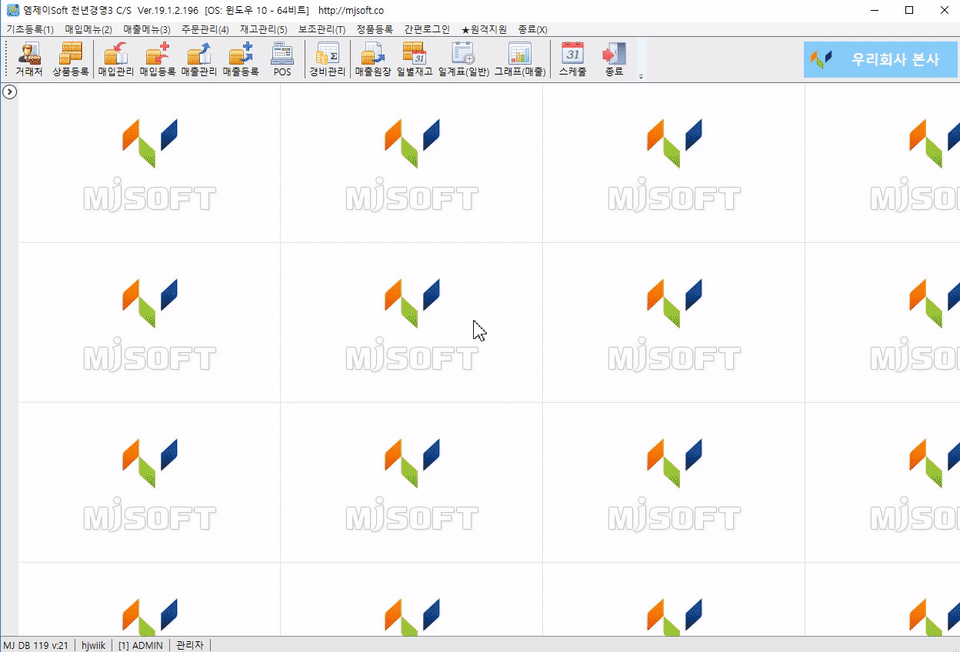This screenshot has width=960, height=652.
Task: Open the 종료(X) menu
Action: pyautogui.click(x=533, y=29)
